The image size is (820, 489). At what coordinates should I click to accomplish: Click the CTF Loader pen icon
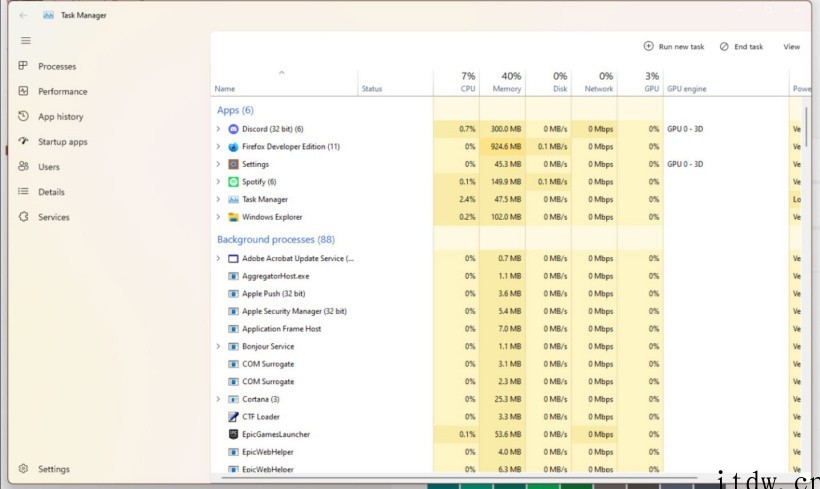pyautogui.click(x=233, y=417)
